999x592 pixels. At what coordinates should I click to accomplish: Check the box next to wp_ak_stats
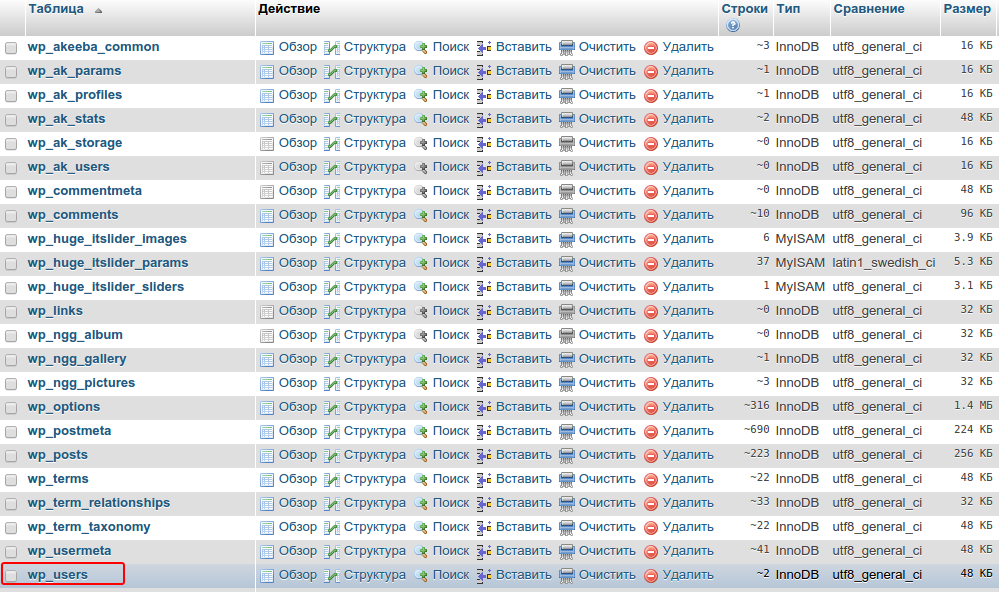click(11, 119)
